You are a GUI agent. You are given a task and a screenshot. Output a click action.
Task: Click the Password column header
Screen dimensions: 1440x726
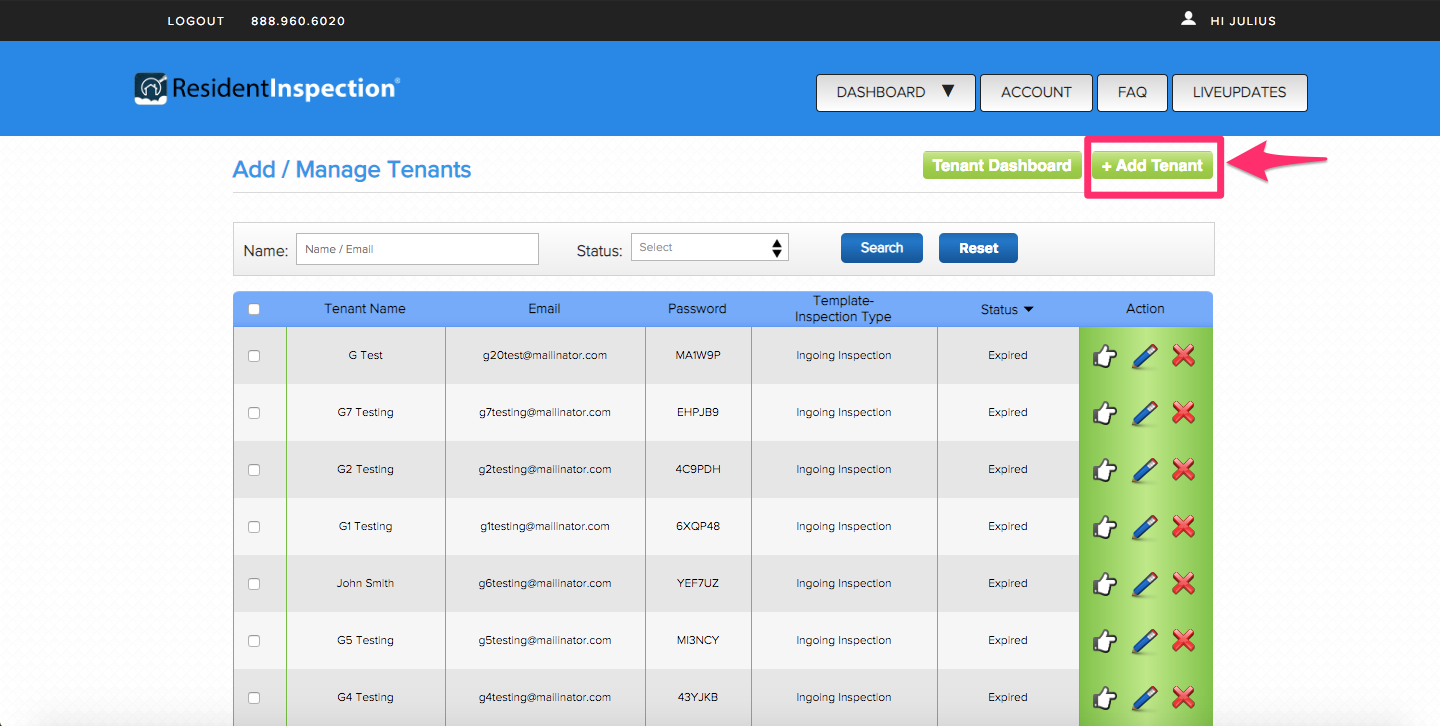[697, 309]
